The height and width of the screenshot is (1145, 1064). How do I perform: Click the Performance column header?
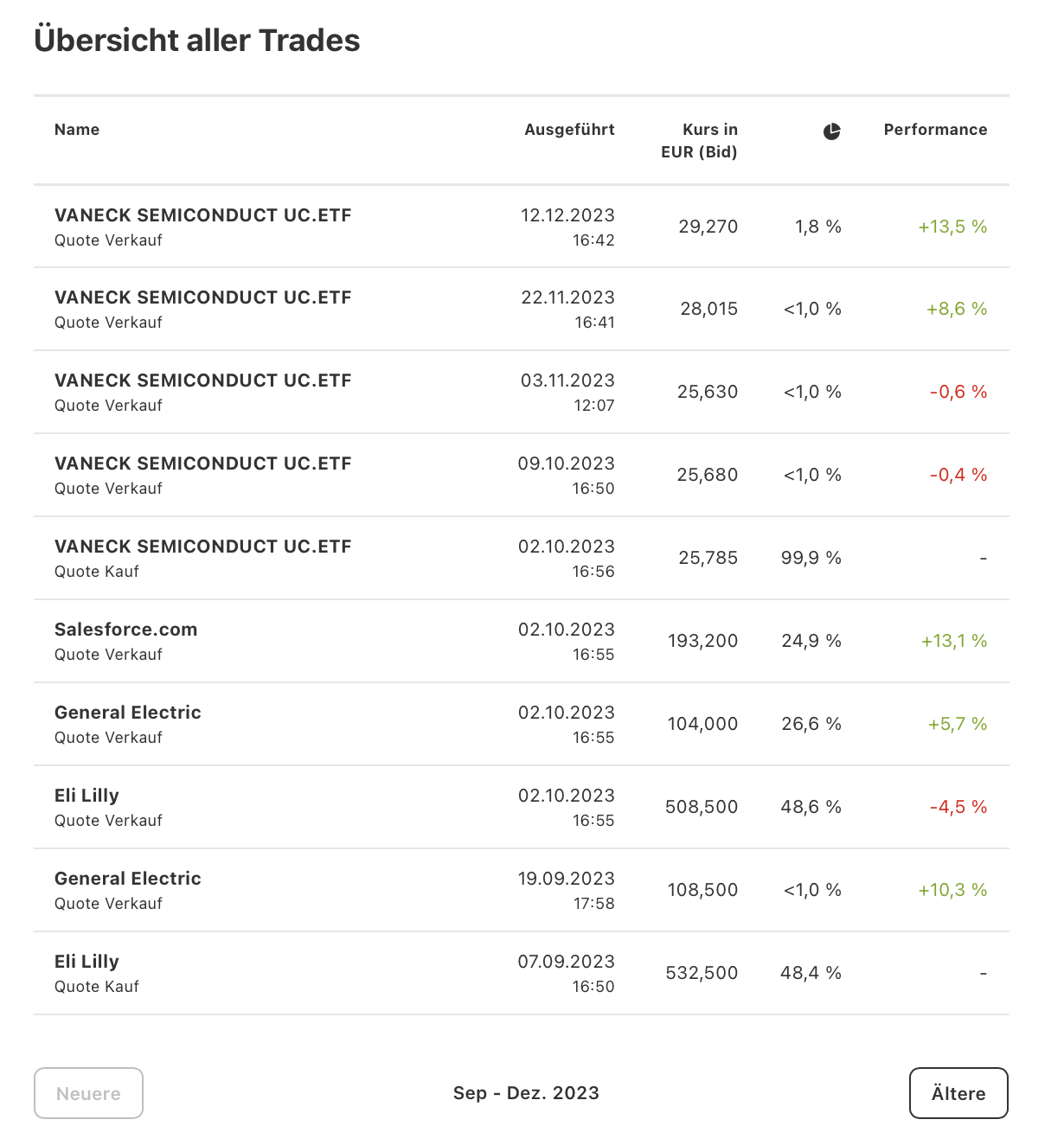pyautogui.click(x=935, y=130)
